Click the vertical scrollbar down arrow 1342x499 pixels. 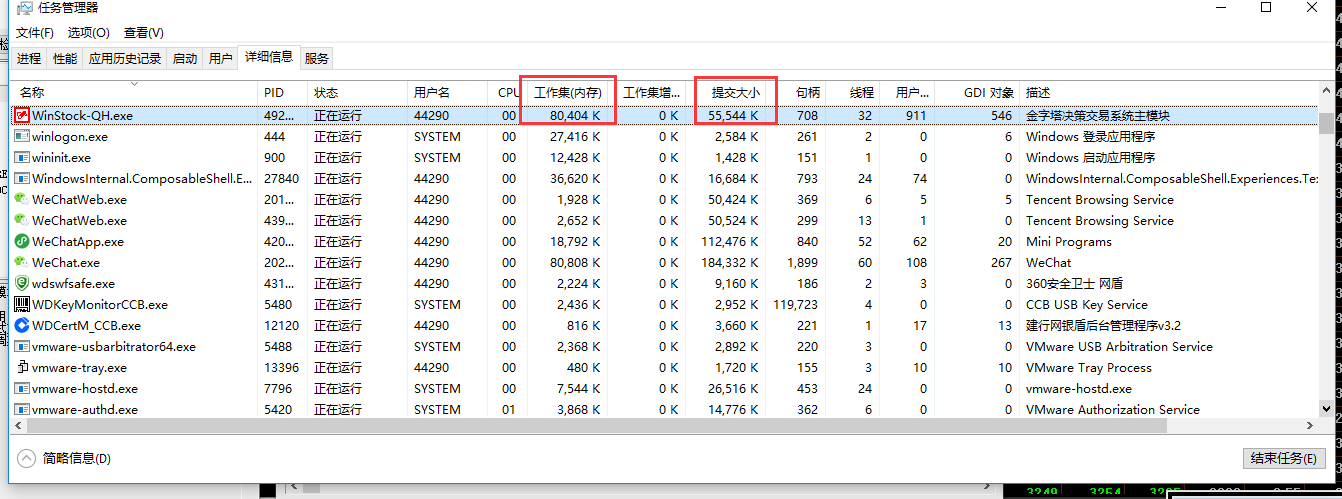coord(1325,408)
